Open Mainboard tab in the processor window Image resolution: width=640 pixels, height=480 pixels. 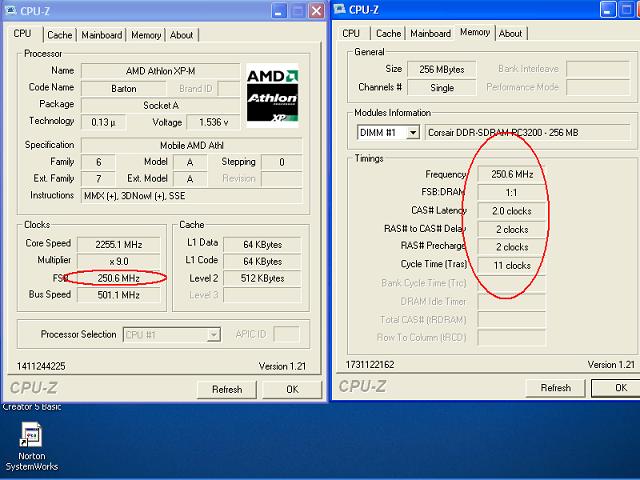(x=102, y=35)
